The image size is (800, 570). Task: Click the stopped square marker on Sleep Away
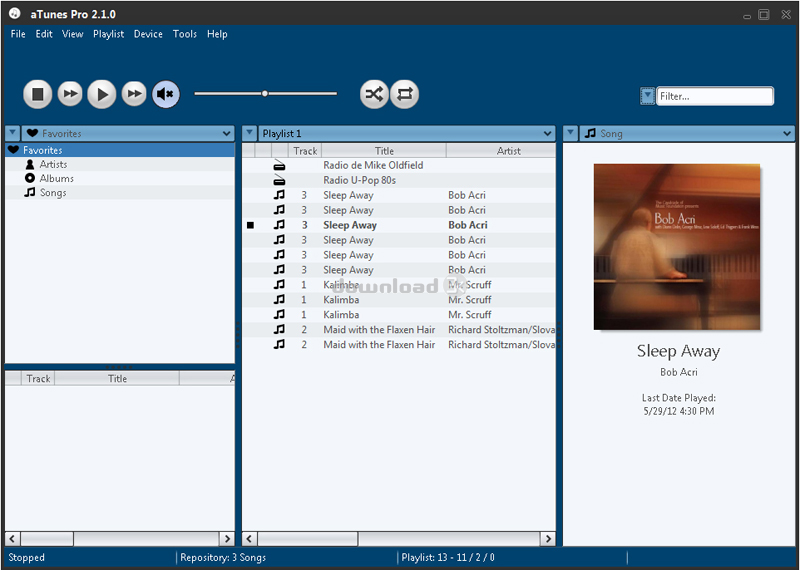click(250, 225)
